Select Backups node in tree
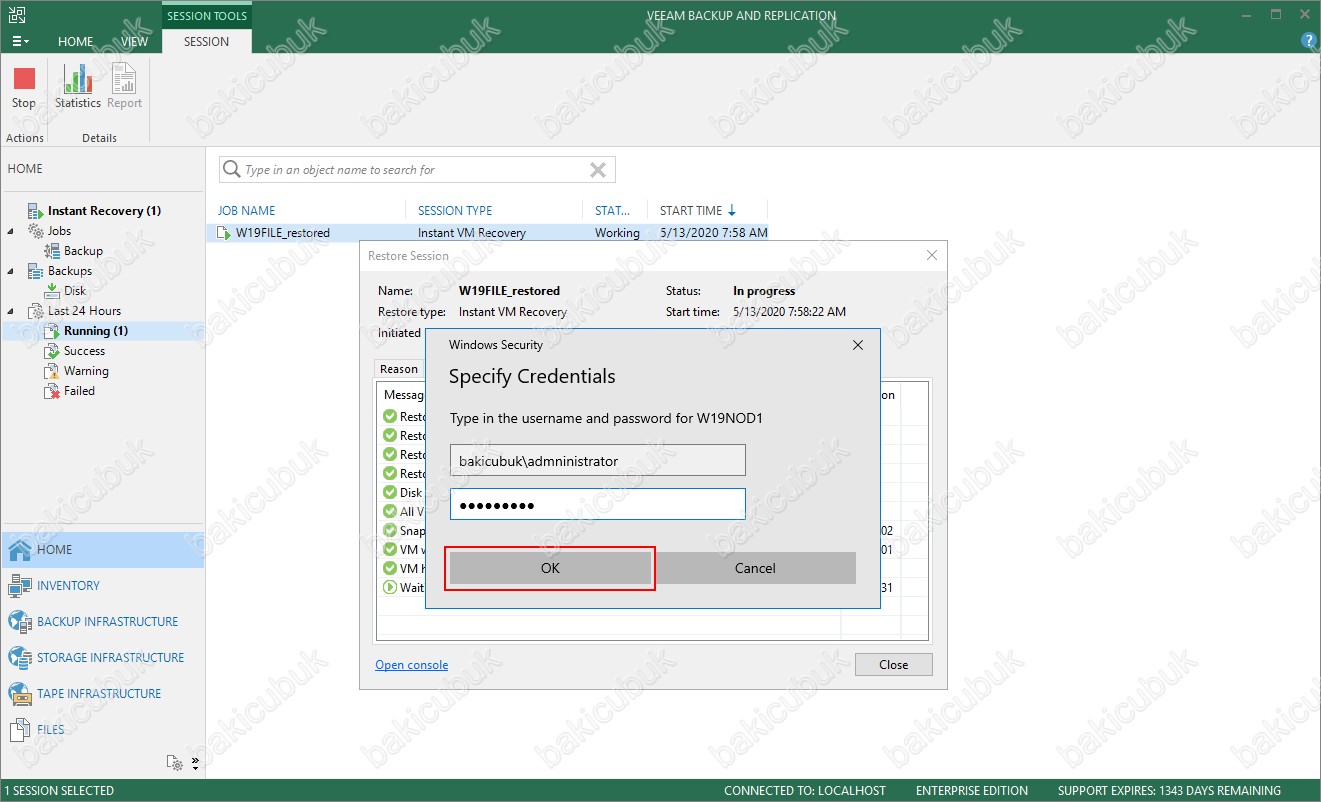The image size is (1321, 802). 69,271
